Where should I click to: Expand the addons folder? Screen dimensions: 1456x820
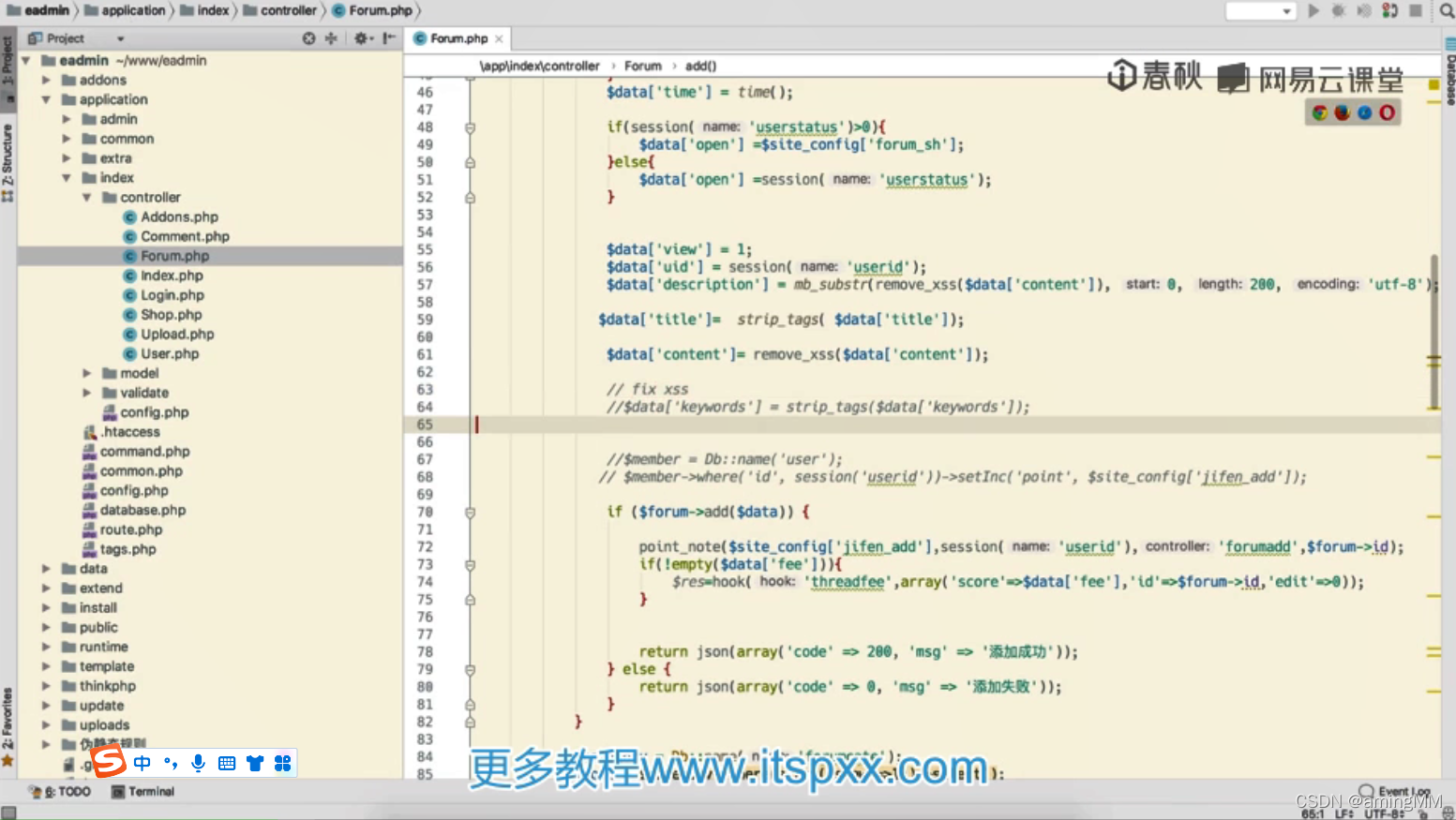(46, 81)
